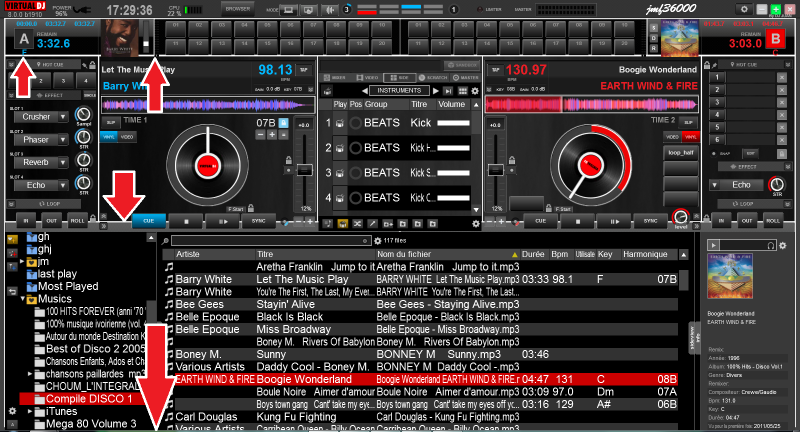This screenshot has height=432, width=800.
Task: Click drum icon of sampler row 1 Kick
Action: (339, 123)
